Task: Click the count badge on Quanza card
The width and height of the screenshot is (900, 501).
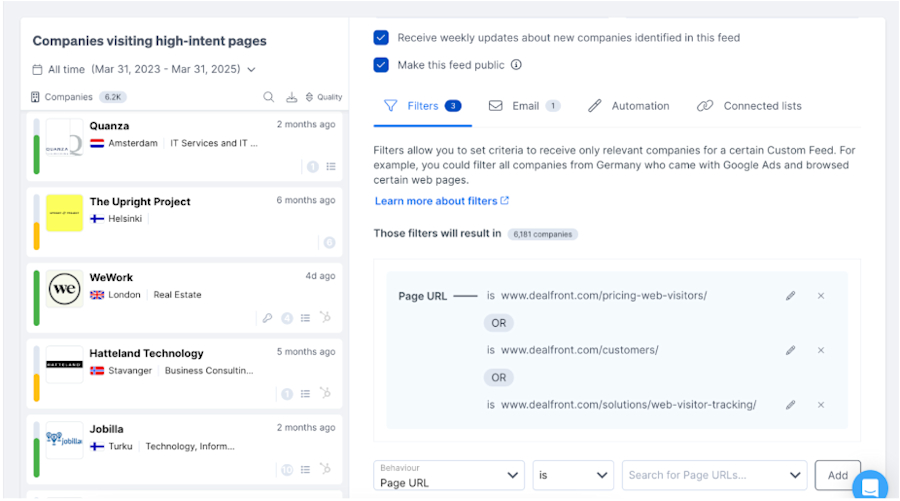Action: click(313, 166)
